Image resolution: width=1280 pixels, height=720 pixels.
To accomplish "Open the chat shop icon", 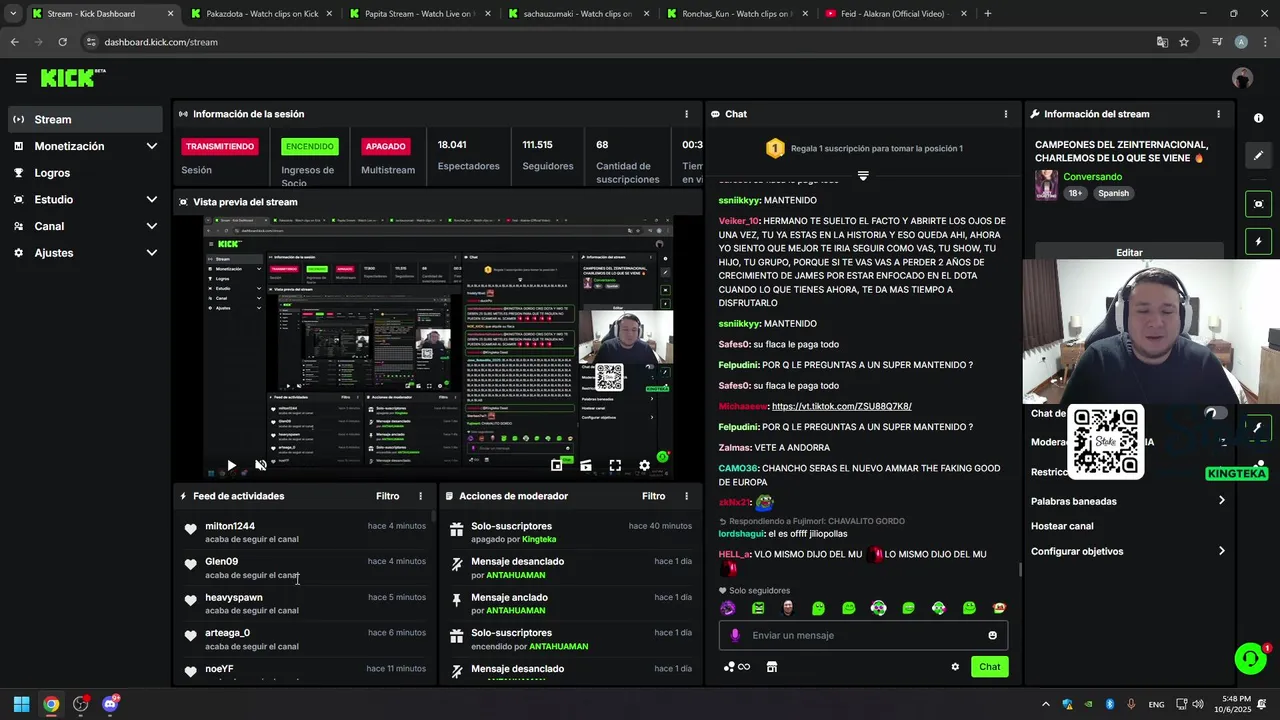I will (x=772, y=667).
